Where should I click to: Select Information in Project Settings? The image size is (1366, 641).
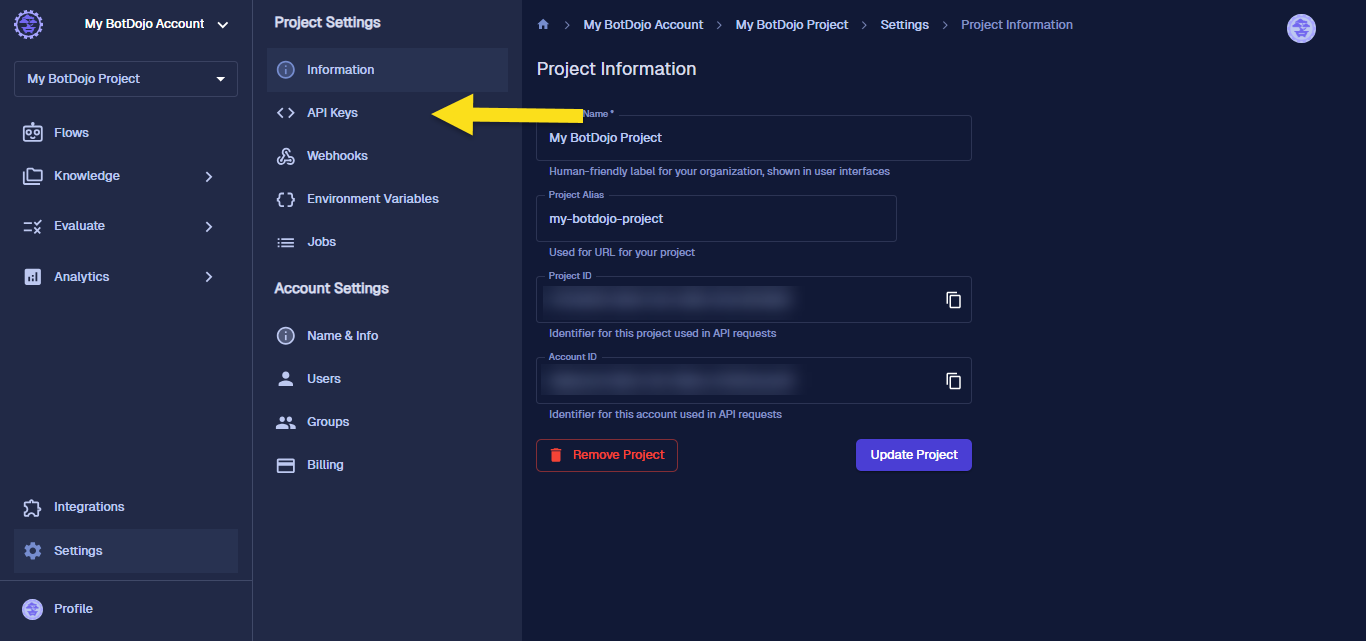[387, 70]
